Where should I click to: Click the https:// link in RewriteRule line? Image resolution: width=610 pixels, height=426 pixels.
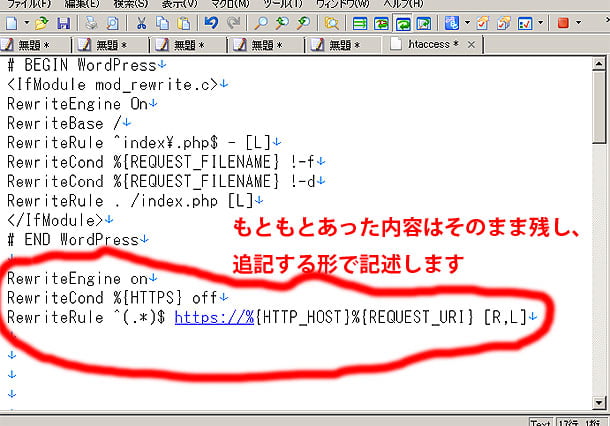(210, 318)
